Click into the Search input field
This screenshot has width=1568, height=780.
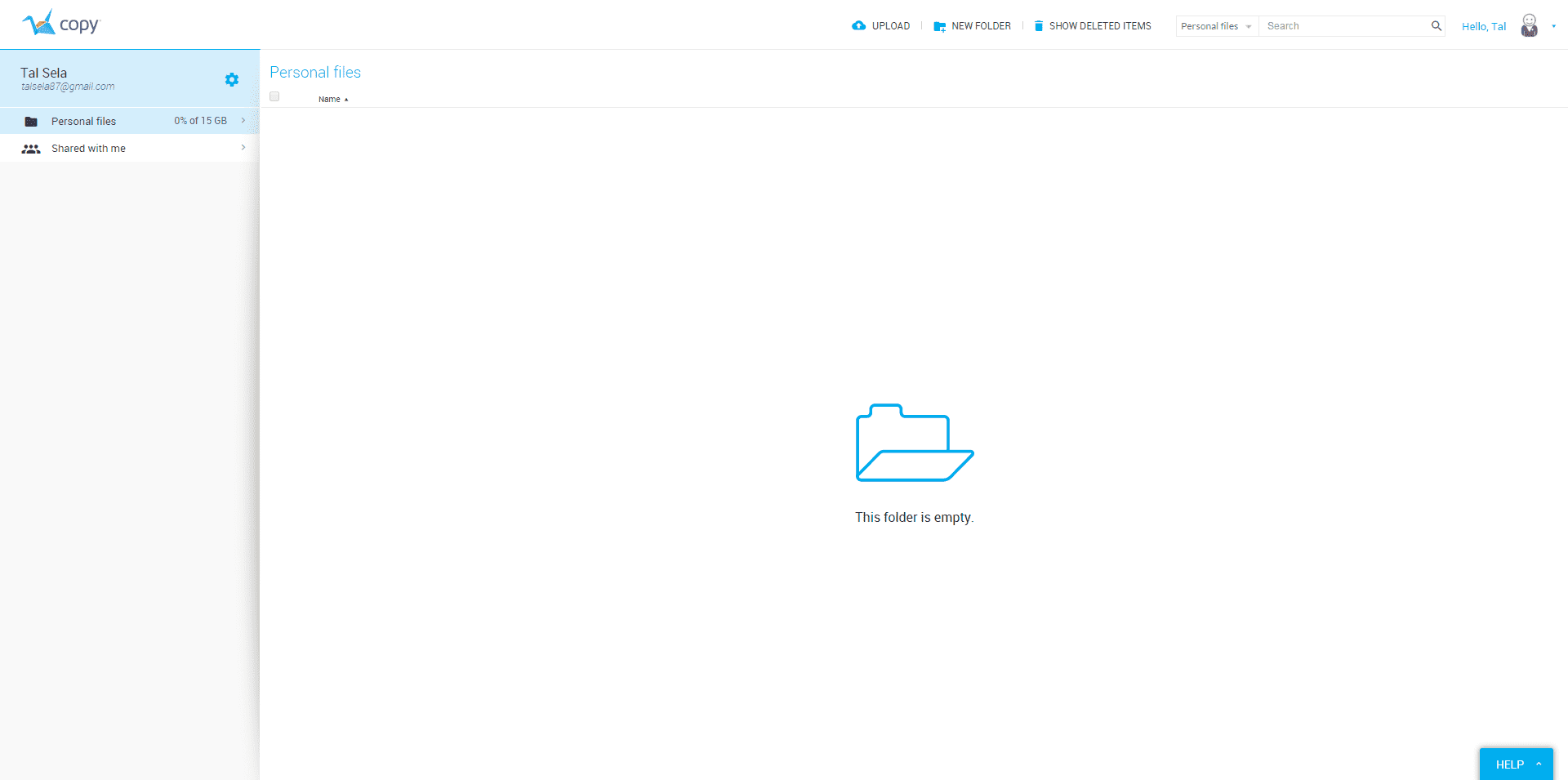click(1343, 26)
